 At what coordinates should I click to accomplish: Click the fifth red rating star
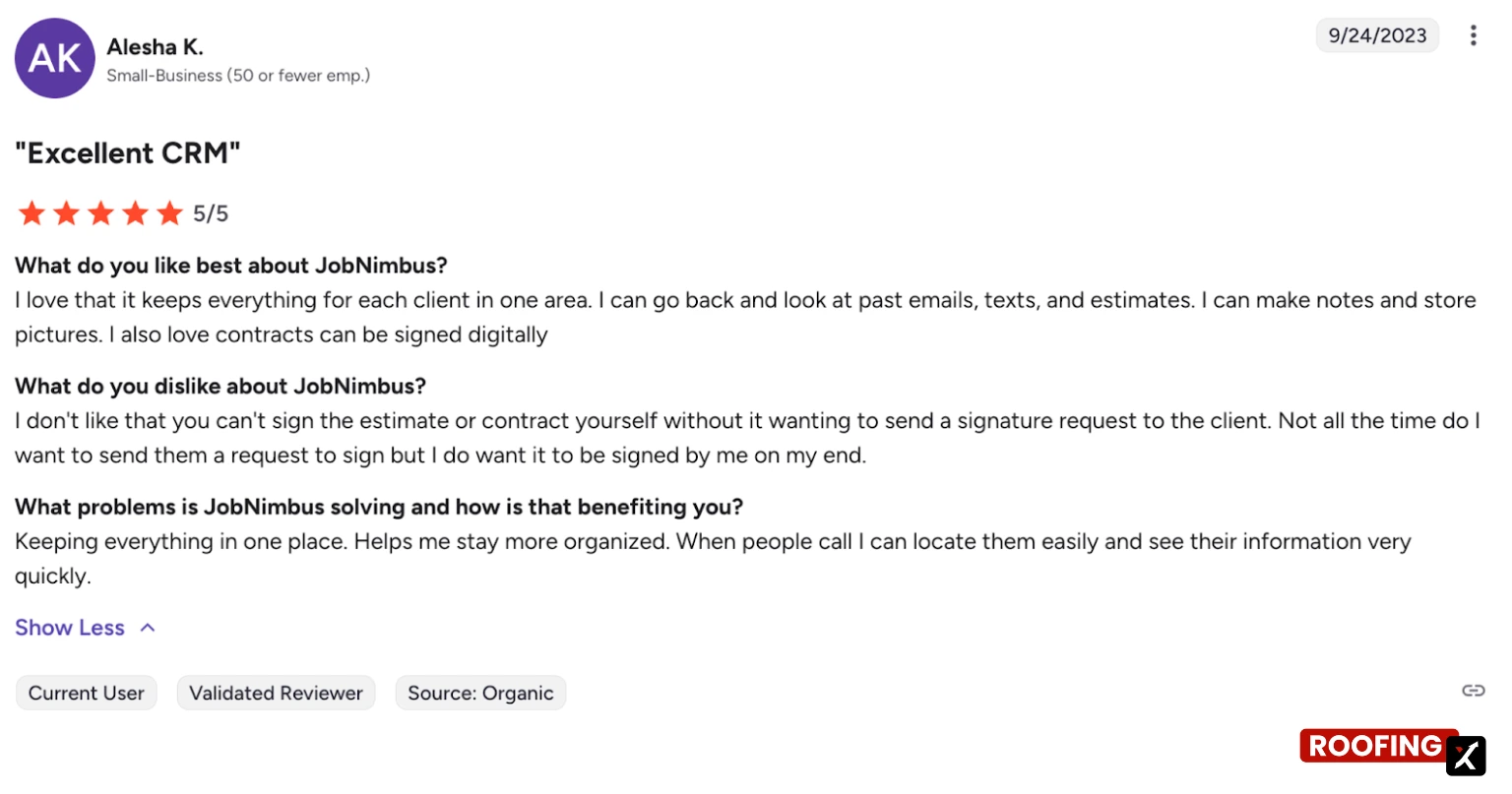pos(170,213)
